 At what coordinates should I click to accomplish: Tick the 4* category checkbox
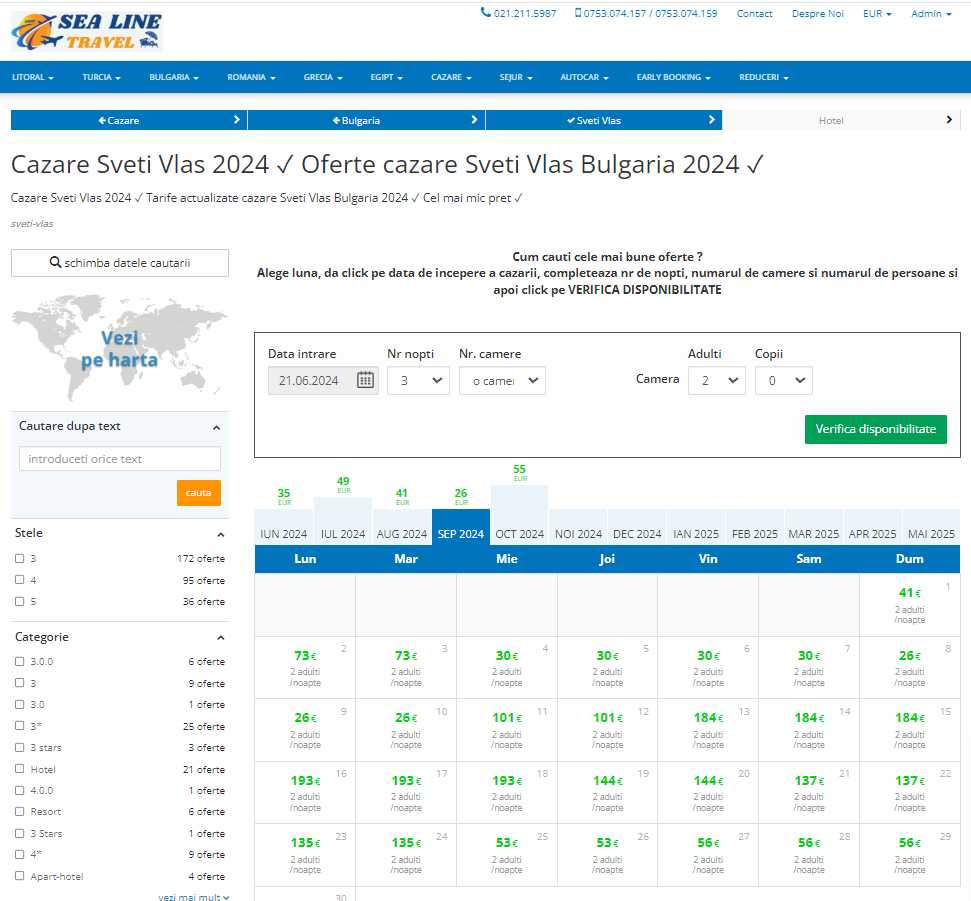click(20, 854)
